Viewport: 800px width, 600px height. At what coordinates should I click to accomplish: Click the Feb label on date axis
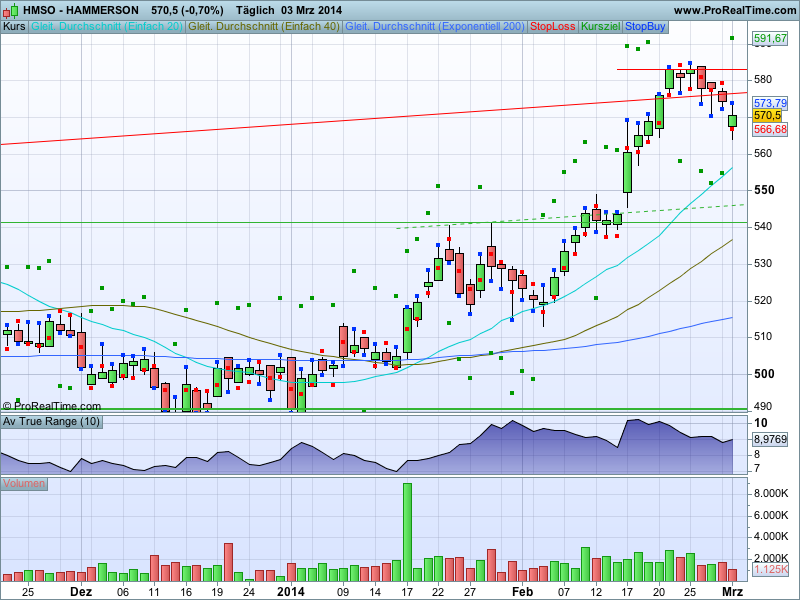point(522,591)
